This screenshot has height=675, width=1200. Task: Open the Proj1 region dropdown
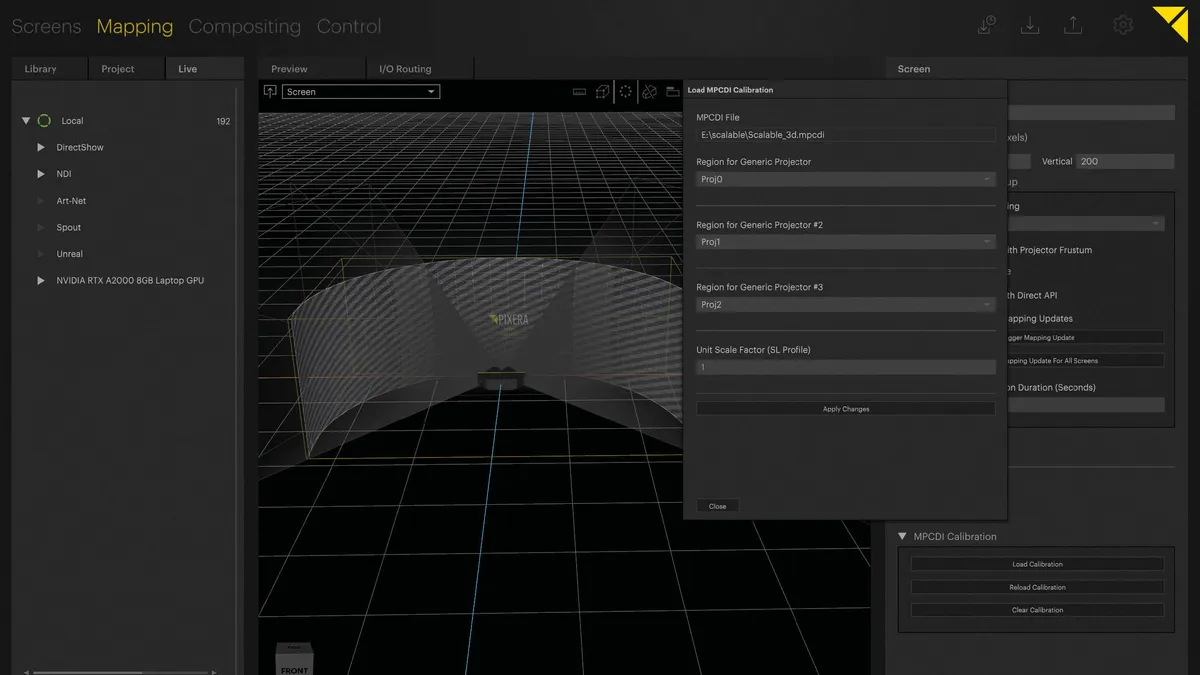point(846,242)
